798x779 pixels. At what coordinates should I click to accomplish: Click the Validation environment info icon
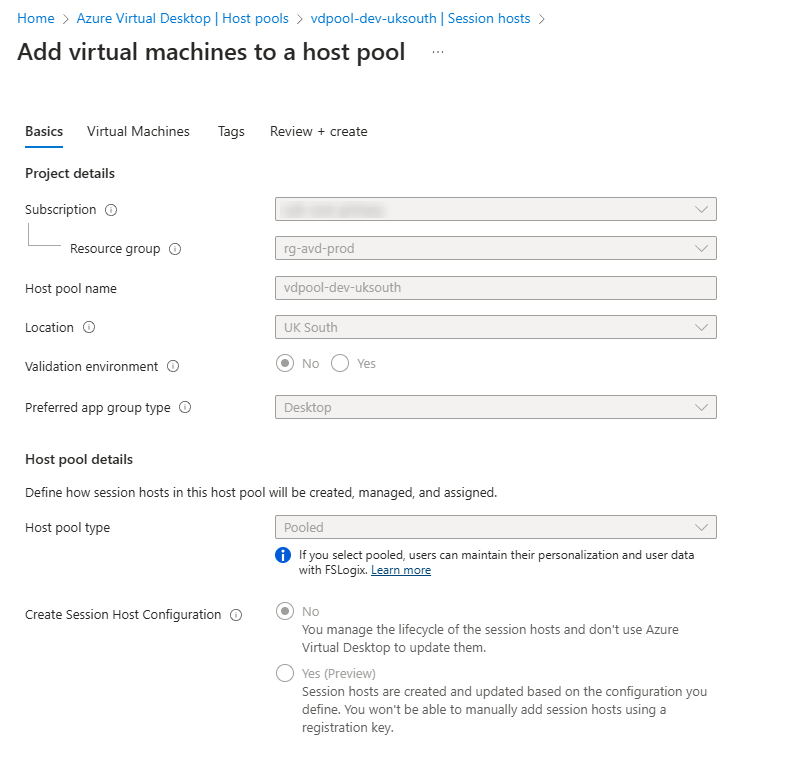coord(173,366)
